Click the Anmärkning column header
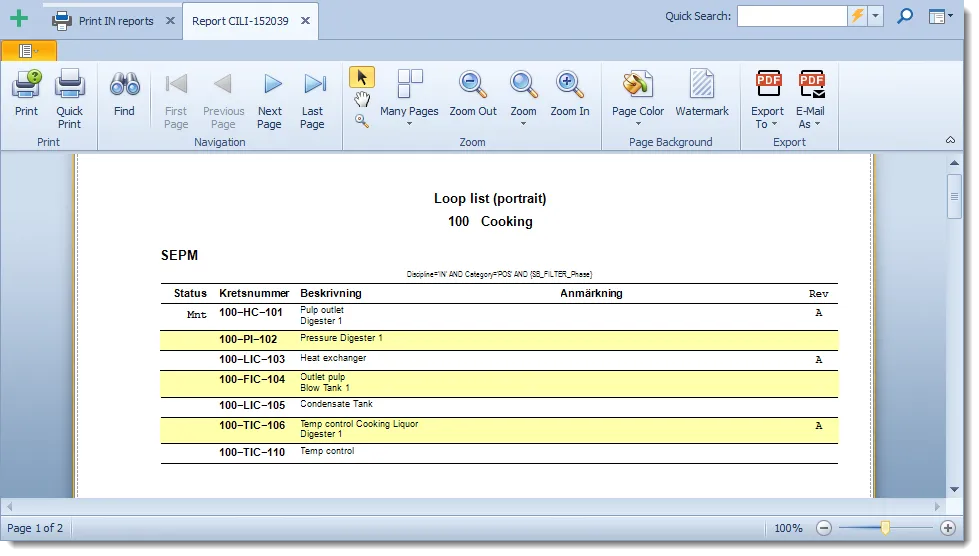Viewport: 979px width, 556px height. point(591,293)
